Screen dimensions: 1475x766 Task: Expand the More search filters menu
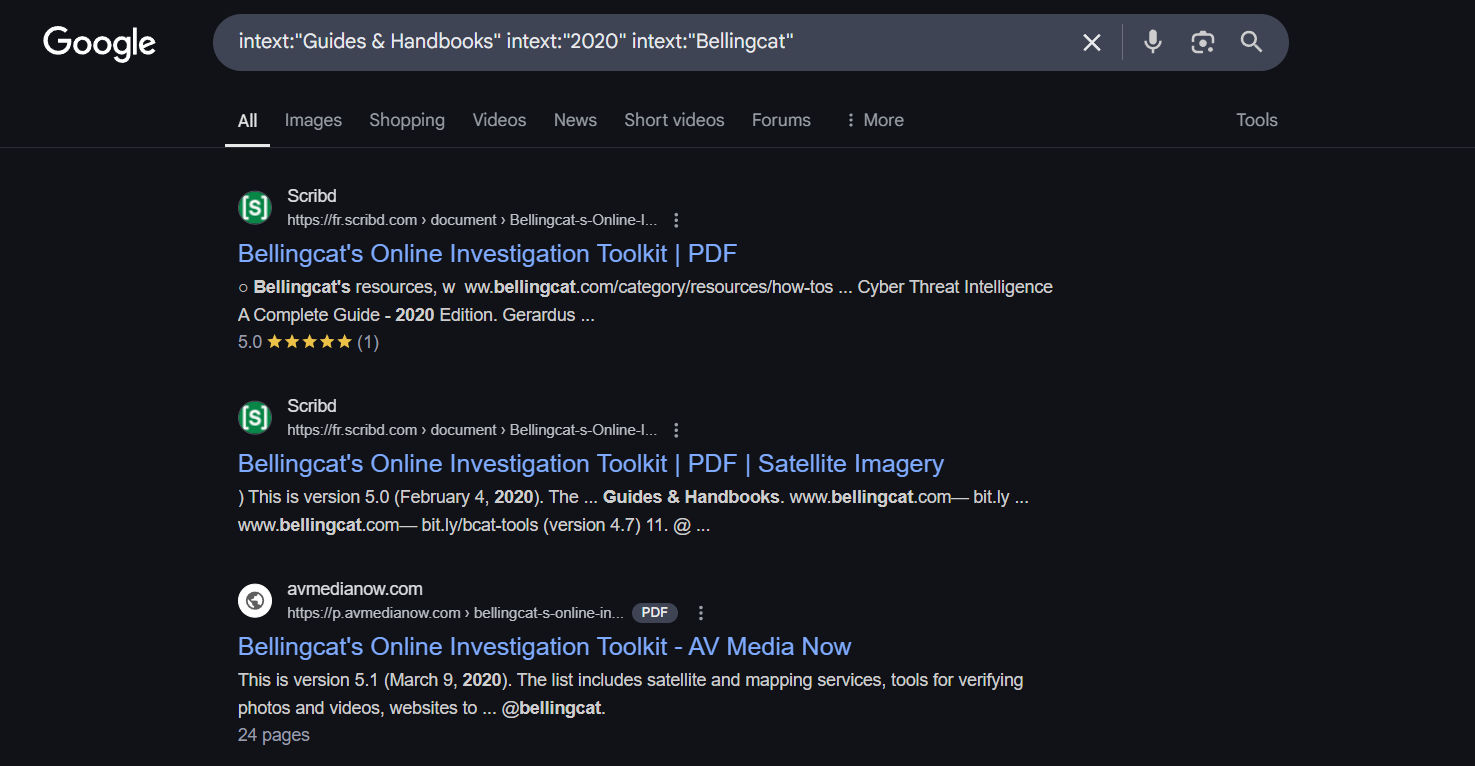874,120
